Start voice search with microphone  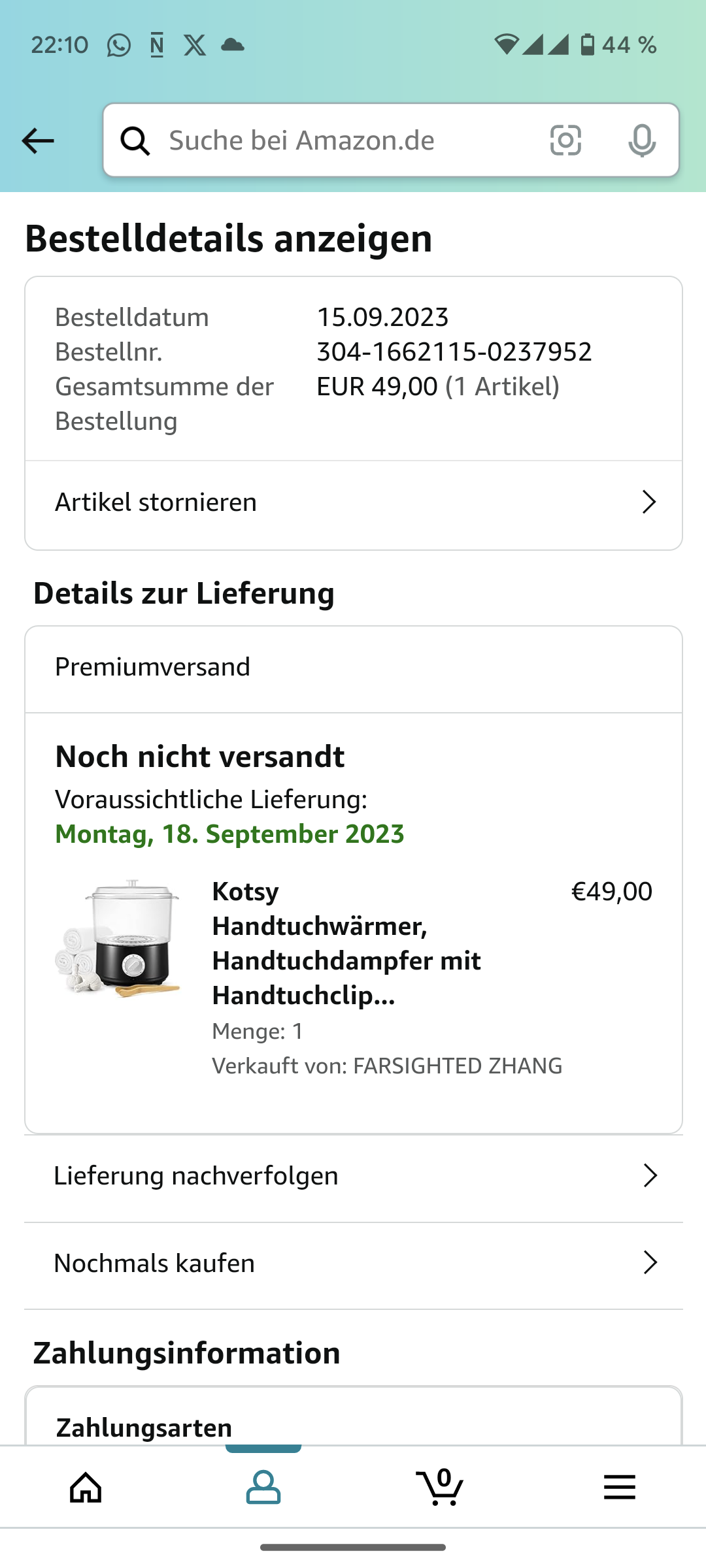tap(641, 140)
